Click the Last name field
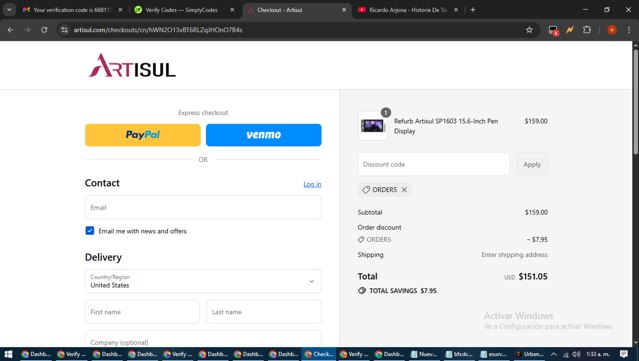The height and width of the screenshot is (361, 639). (264, 312)
